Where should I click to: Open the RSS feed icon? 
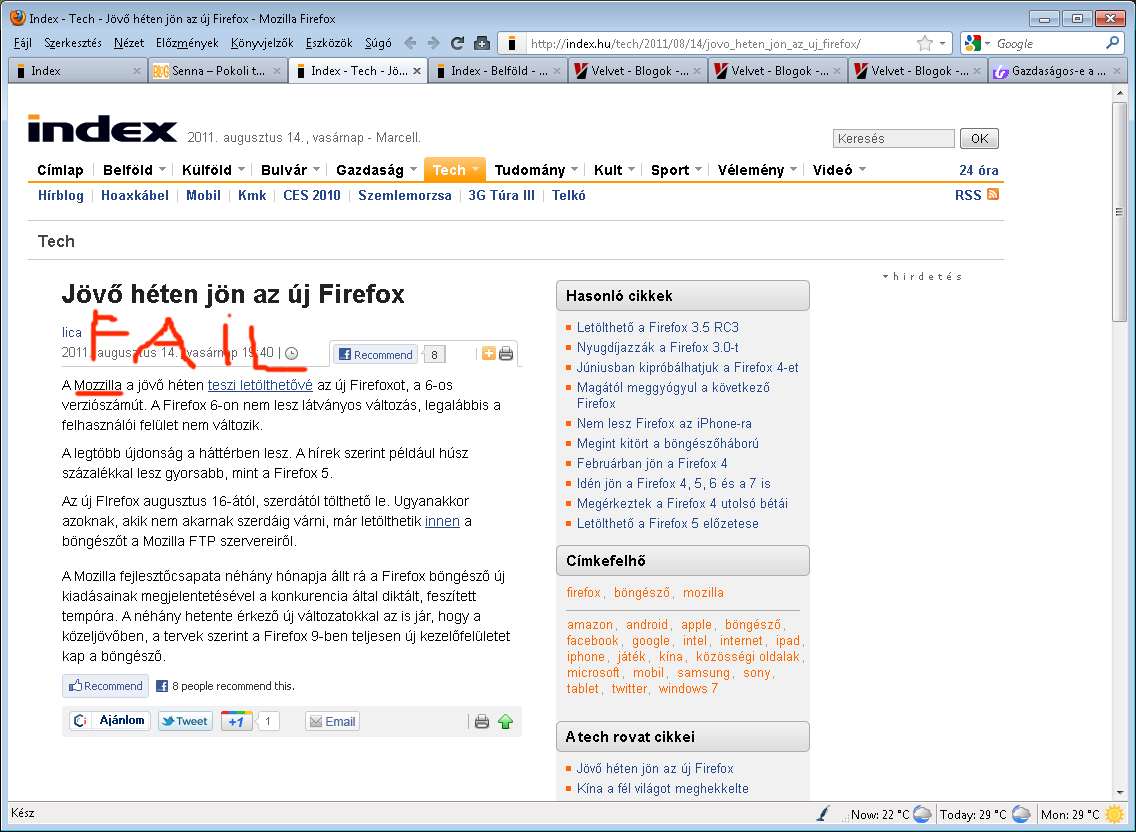coord(993,194)
